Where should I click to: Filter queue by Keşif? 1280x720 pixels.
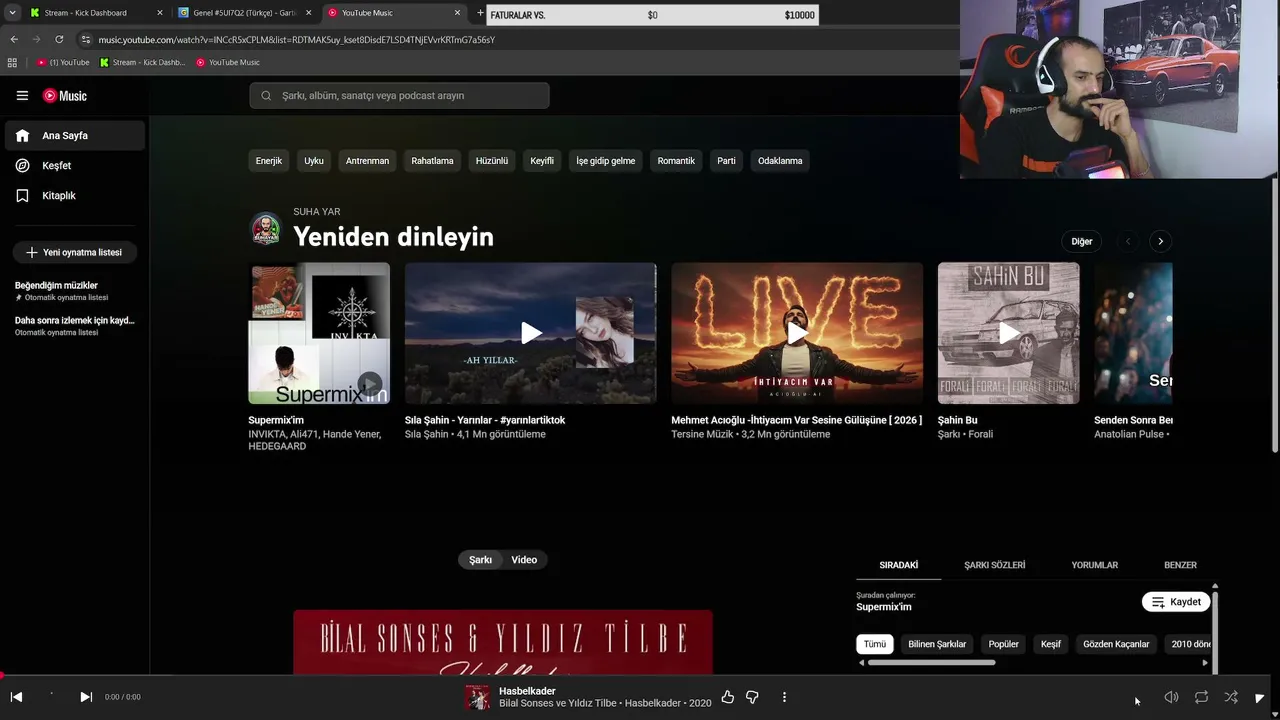click(1051, 644)
